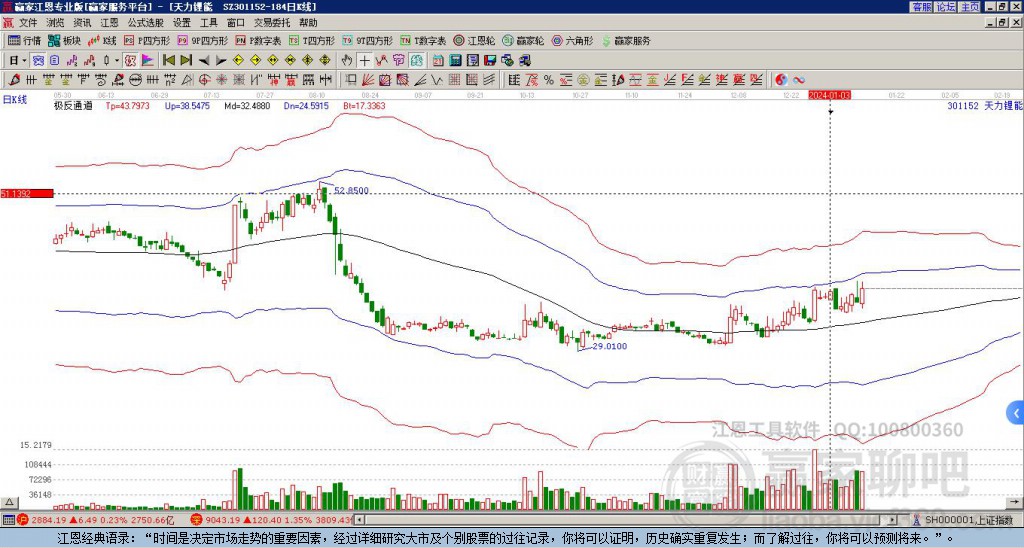The image size is (1024, 548).
Task: Open the 公式选股 menu
Action: [x=145, y=23]
